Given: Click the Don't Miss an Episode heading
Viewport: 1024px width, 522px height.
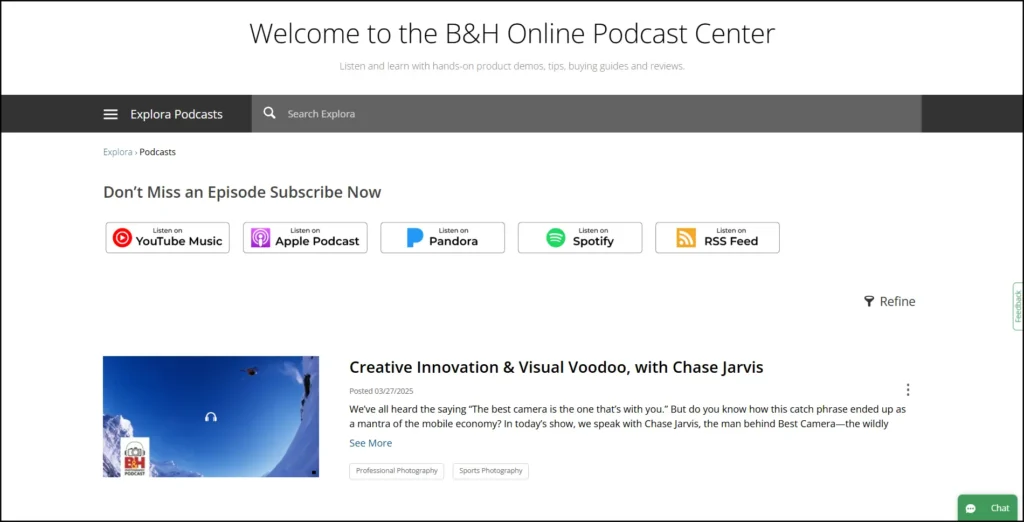Looking at the screenshot, I should tap(242, 193).
